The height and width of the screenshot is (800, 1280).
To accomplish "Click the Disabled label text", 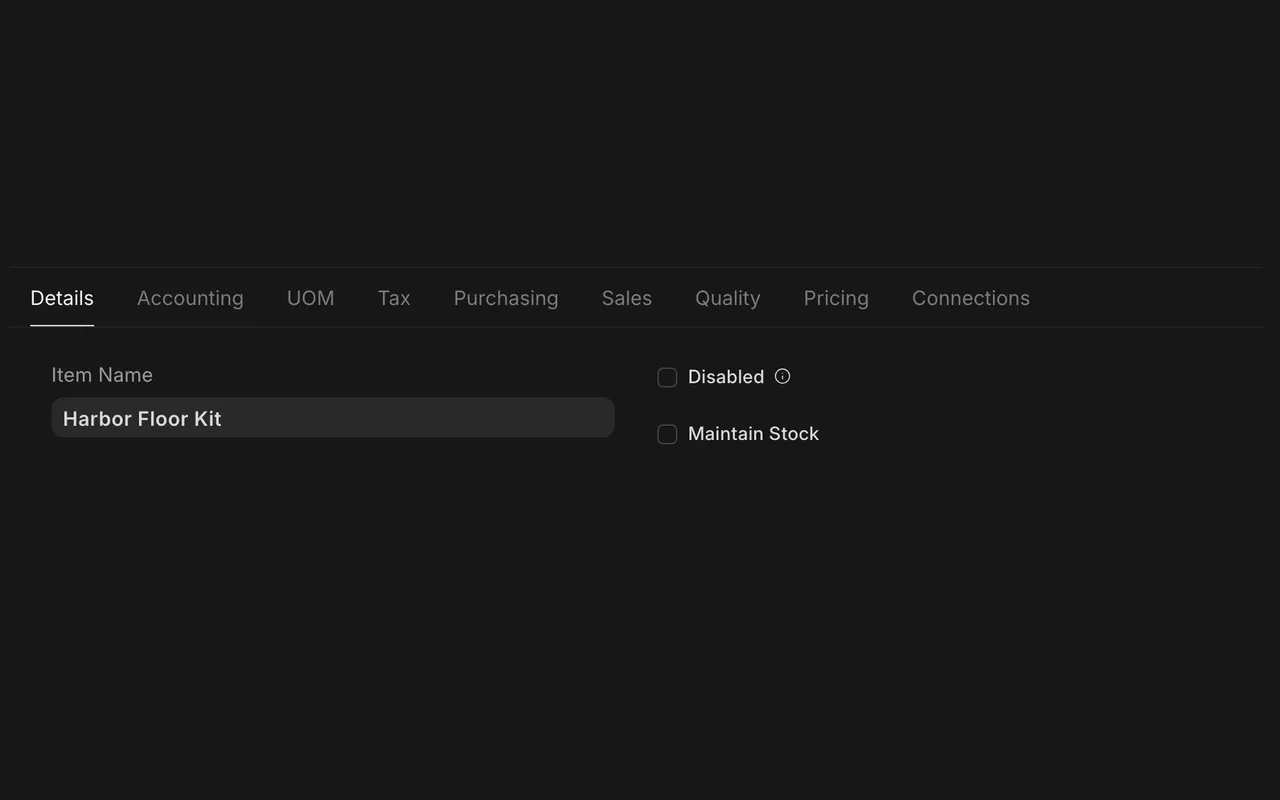I will pyautogui.click(x=726, y=377).
